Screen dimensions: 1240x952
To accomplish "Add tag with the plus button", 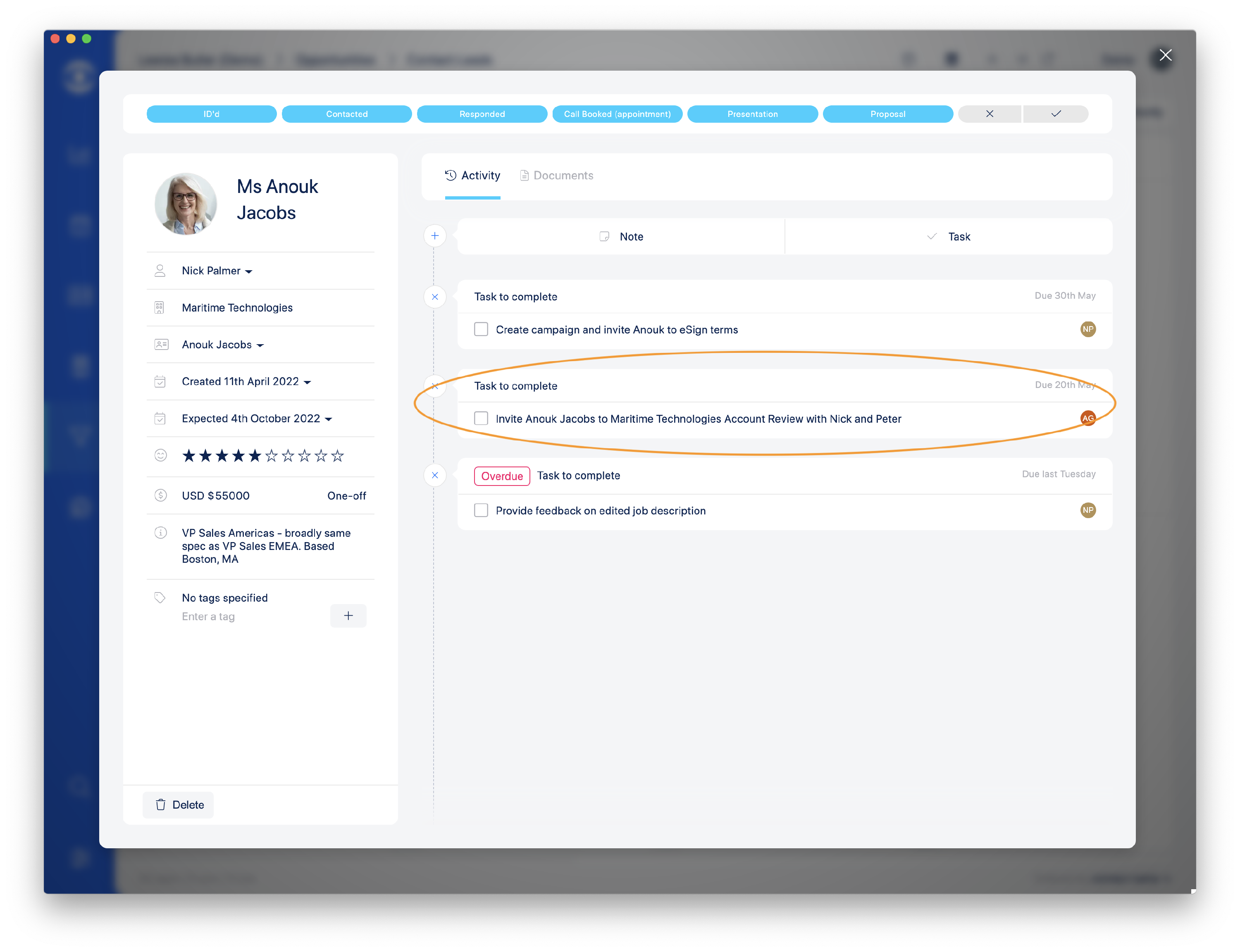I will 348,616.
